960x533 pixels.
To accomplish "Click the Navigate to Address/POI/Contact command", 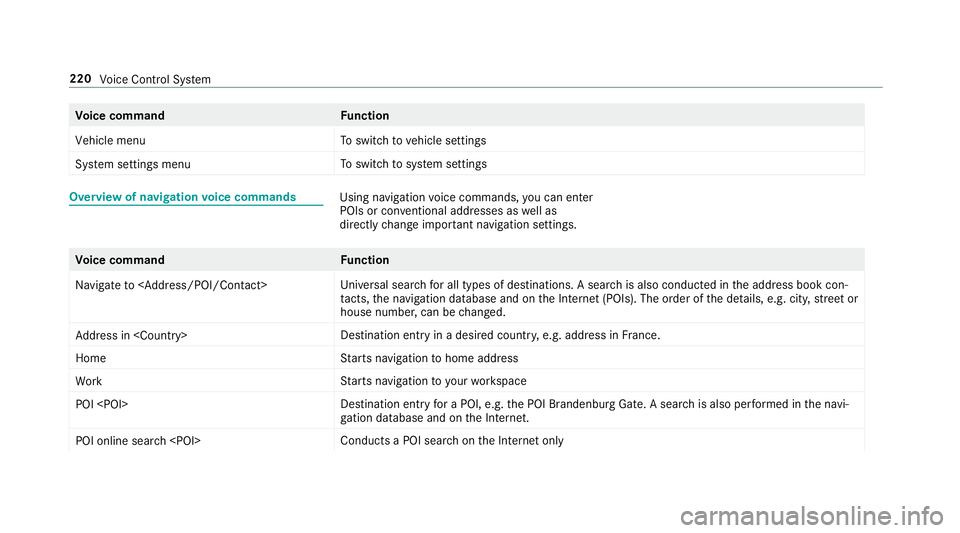I will click(171, 285).
